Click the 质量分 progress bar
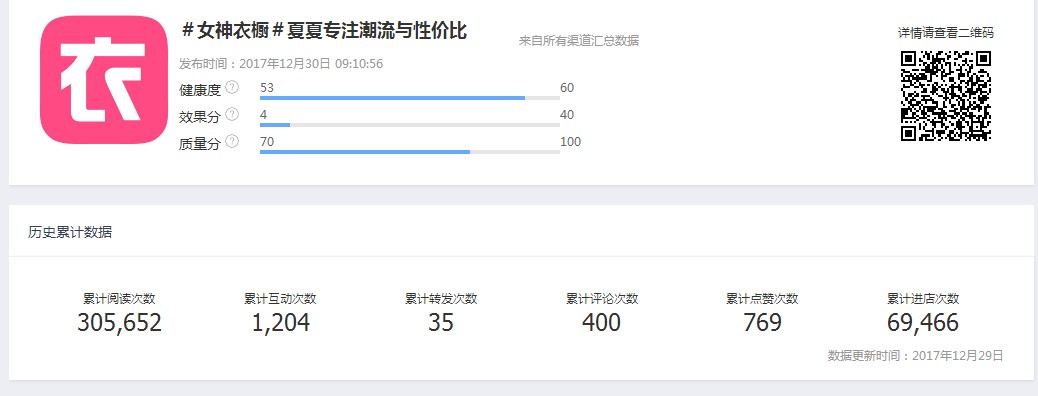This screenshot has width=1038, height=396. click(410, 152)
